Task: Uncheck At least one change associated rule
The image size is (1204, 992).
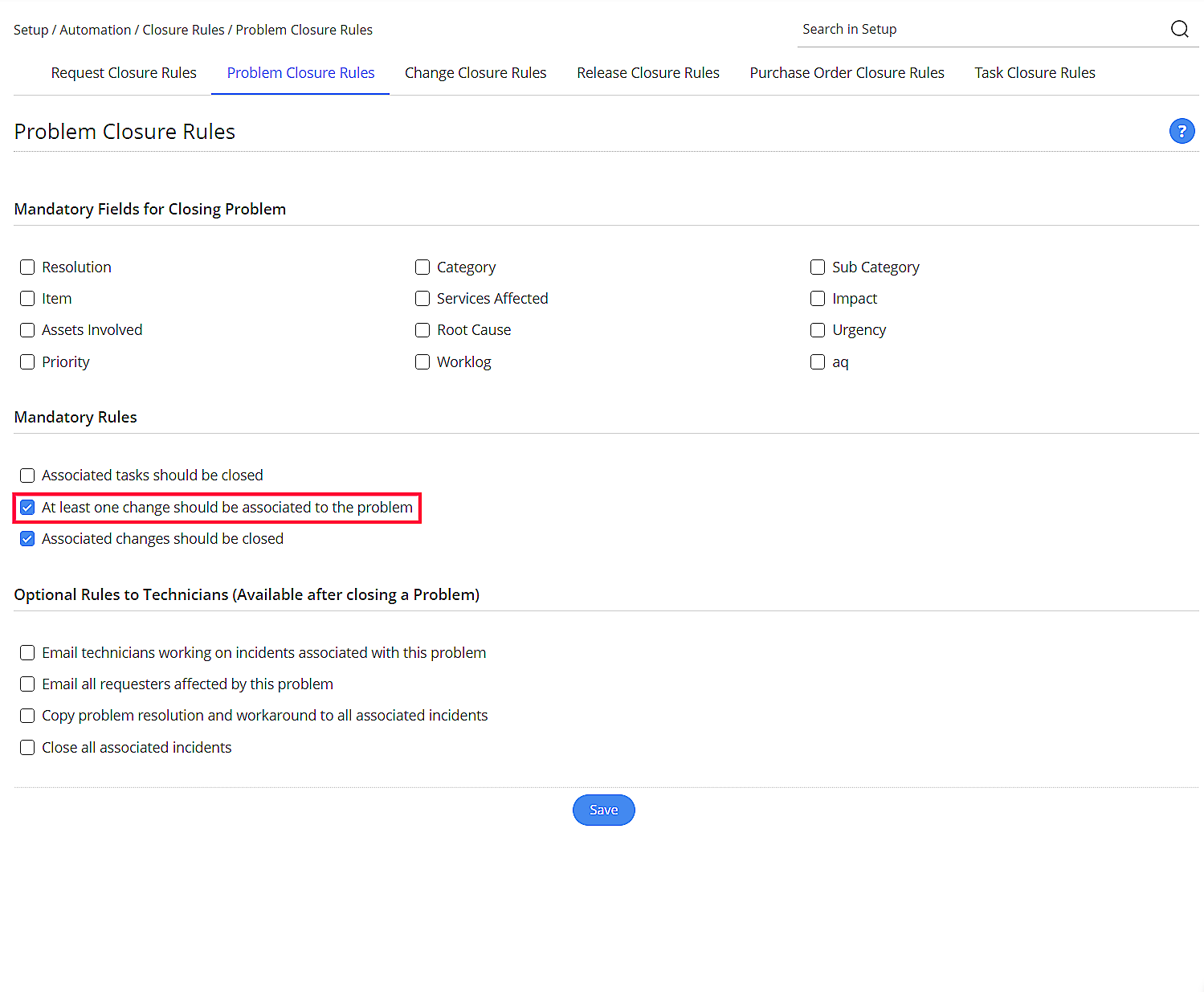Action: 27,508
